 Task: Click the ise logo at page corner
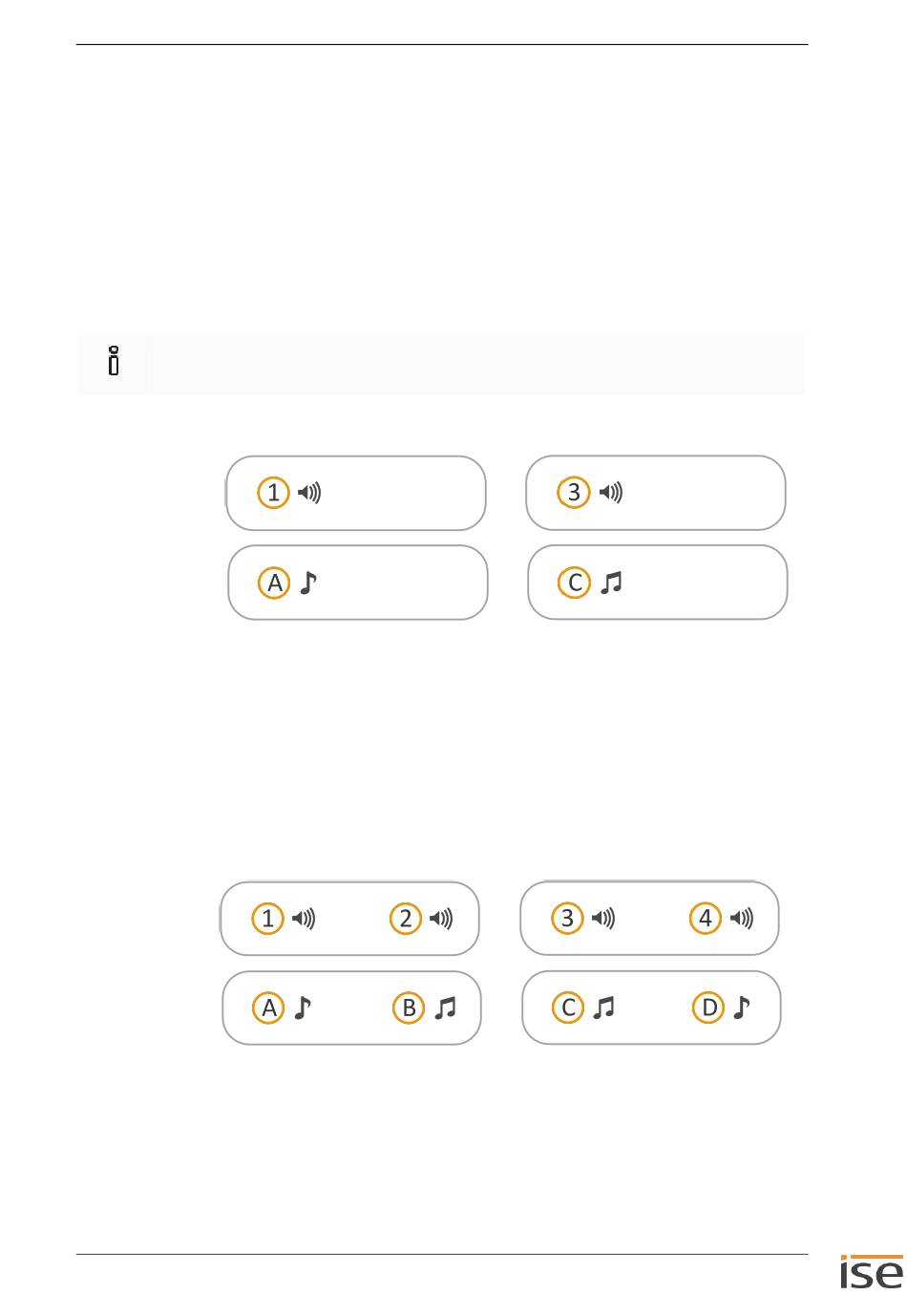click(871, 1274)
